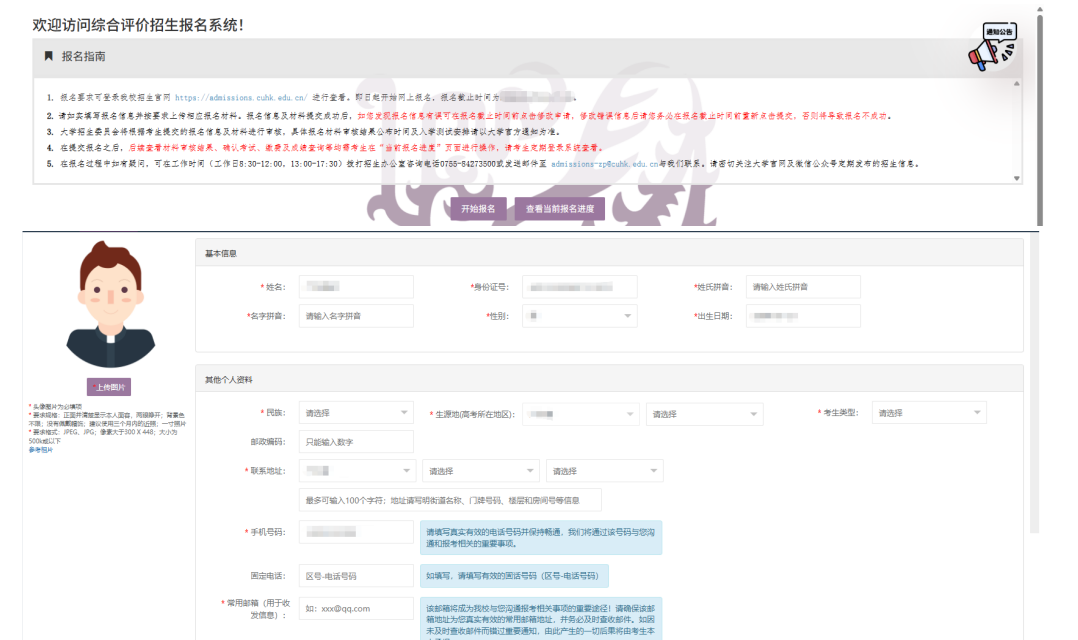Open the 生源地 province dropdown

[579, 414]
